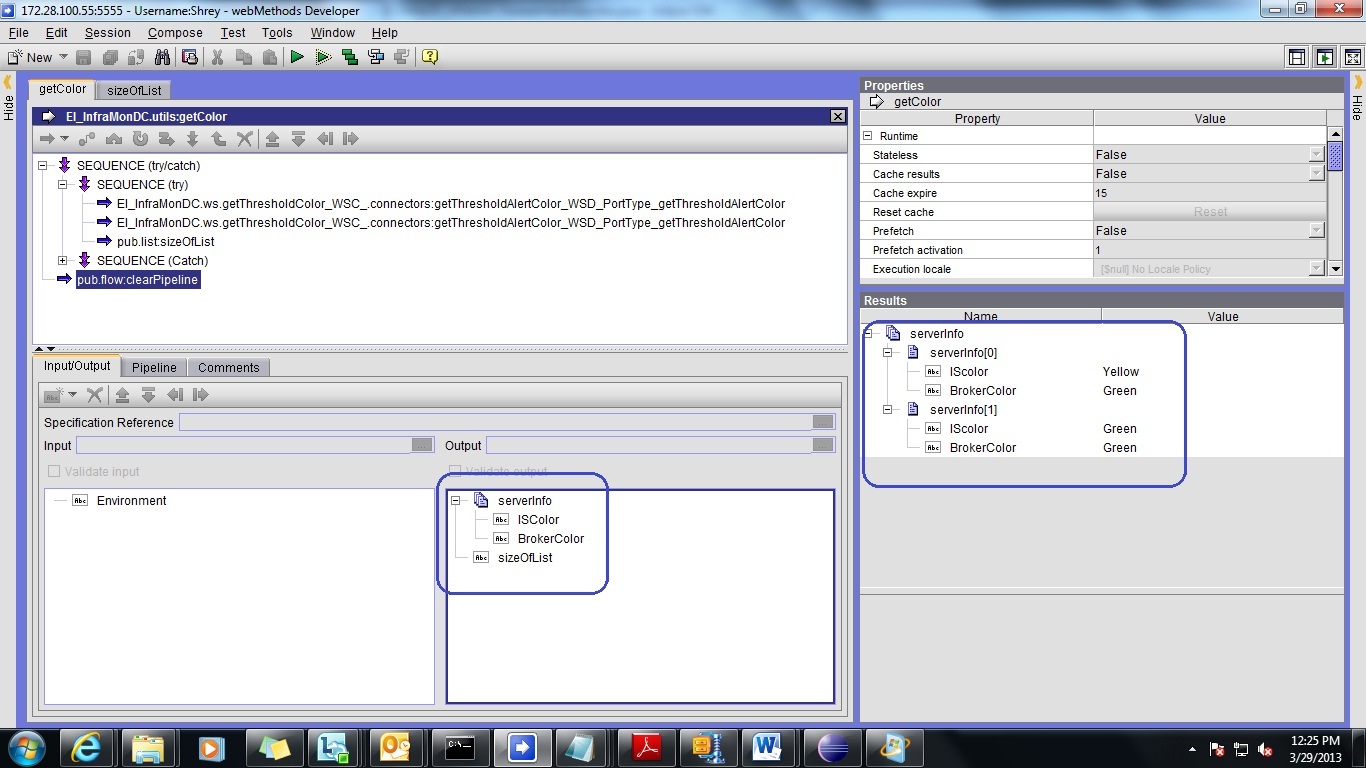Click the Copy icon in main toolbar
1366x768 pixels.
(244, 57)
